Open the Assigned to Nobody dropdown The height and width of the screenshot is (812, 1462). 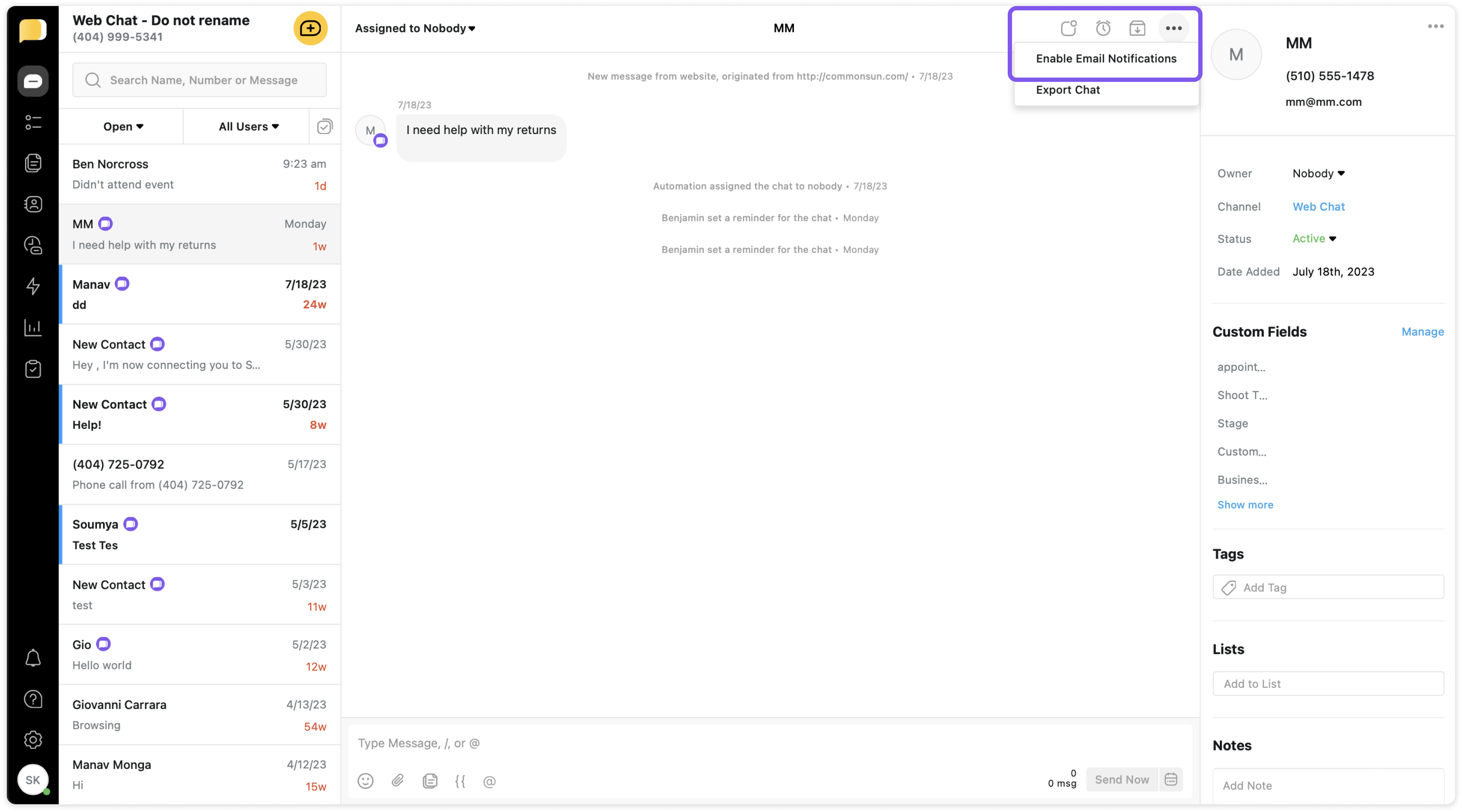coord(415,28)
